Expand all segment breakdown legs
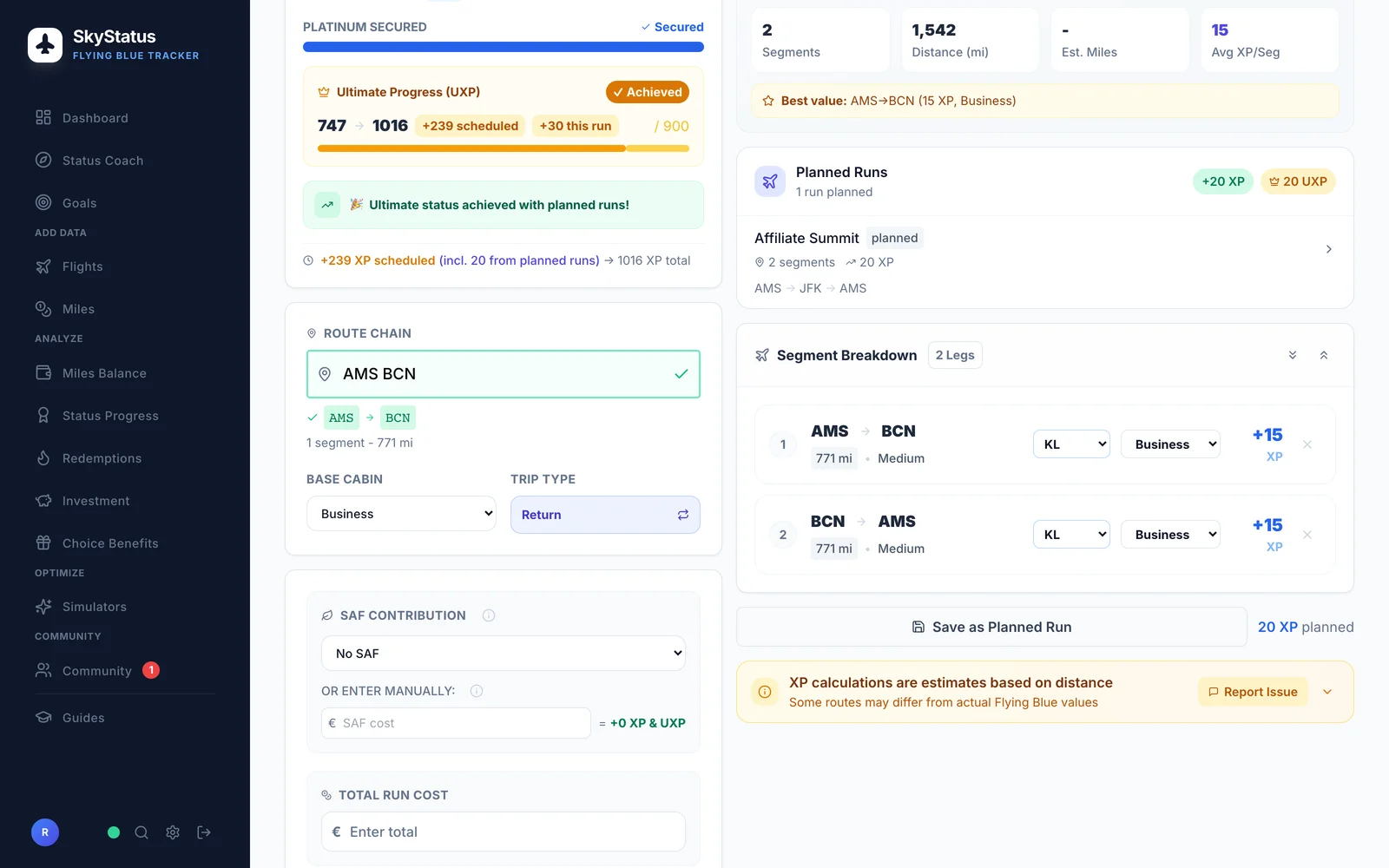1389x868 pixels. 1293,355
